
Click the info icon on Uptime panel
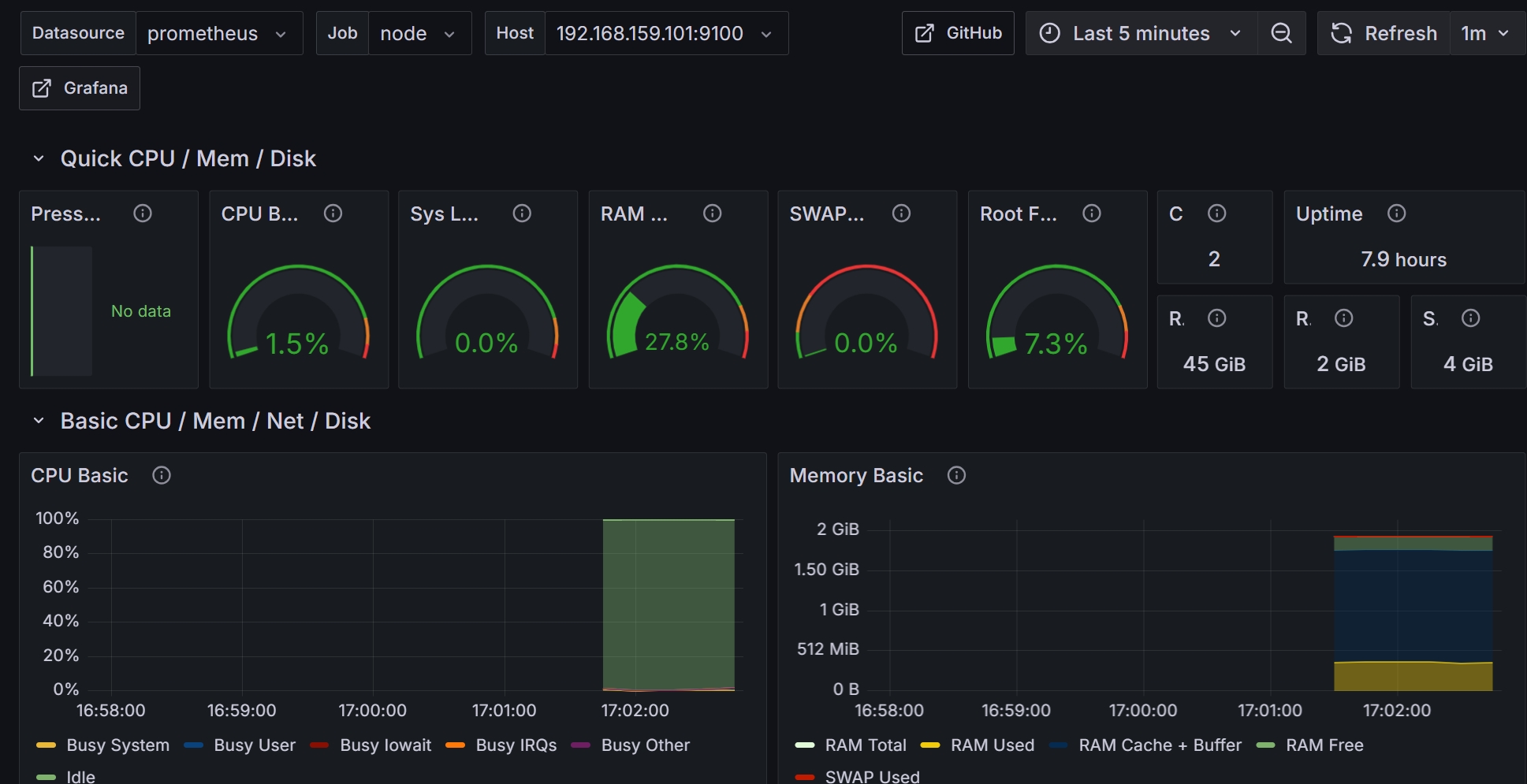pyautogui.click(x=1397, y=214)
